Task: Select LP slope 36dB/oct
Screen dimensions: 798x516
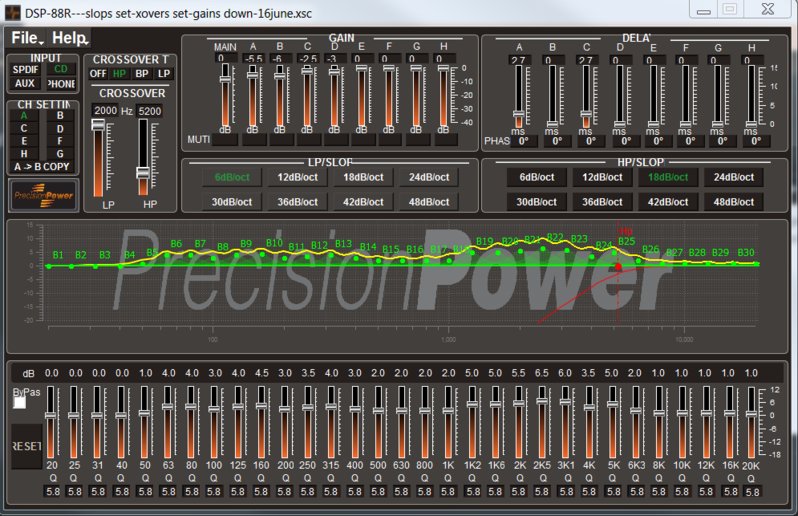Action: (x=298, y=202)
